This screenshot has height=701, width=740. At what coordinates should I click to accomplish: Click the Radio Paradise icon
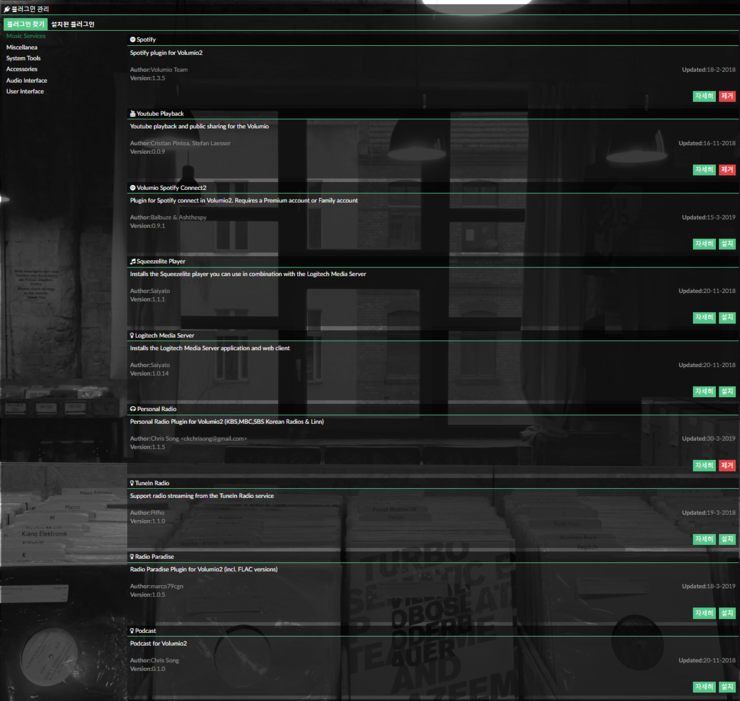click(x=132, y=557)
